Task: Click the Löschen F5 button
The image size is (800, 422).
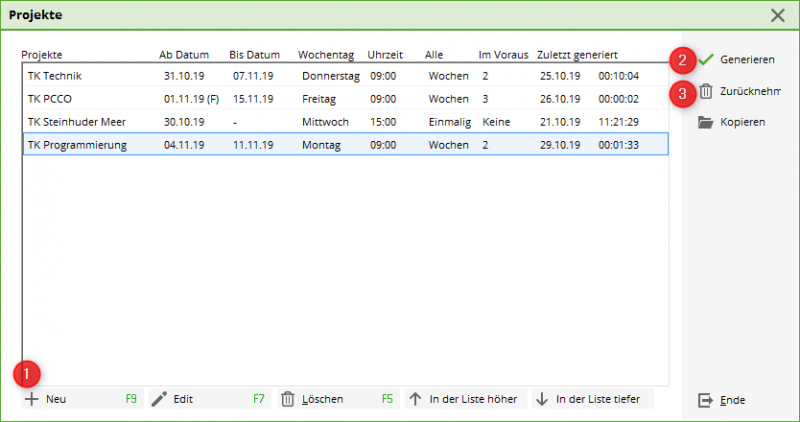Action: (x=338, y=399)
